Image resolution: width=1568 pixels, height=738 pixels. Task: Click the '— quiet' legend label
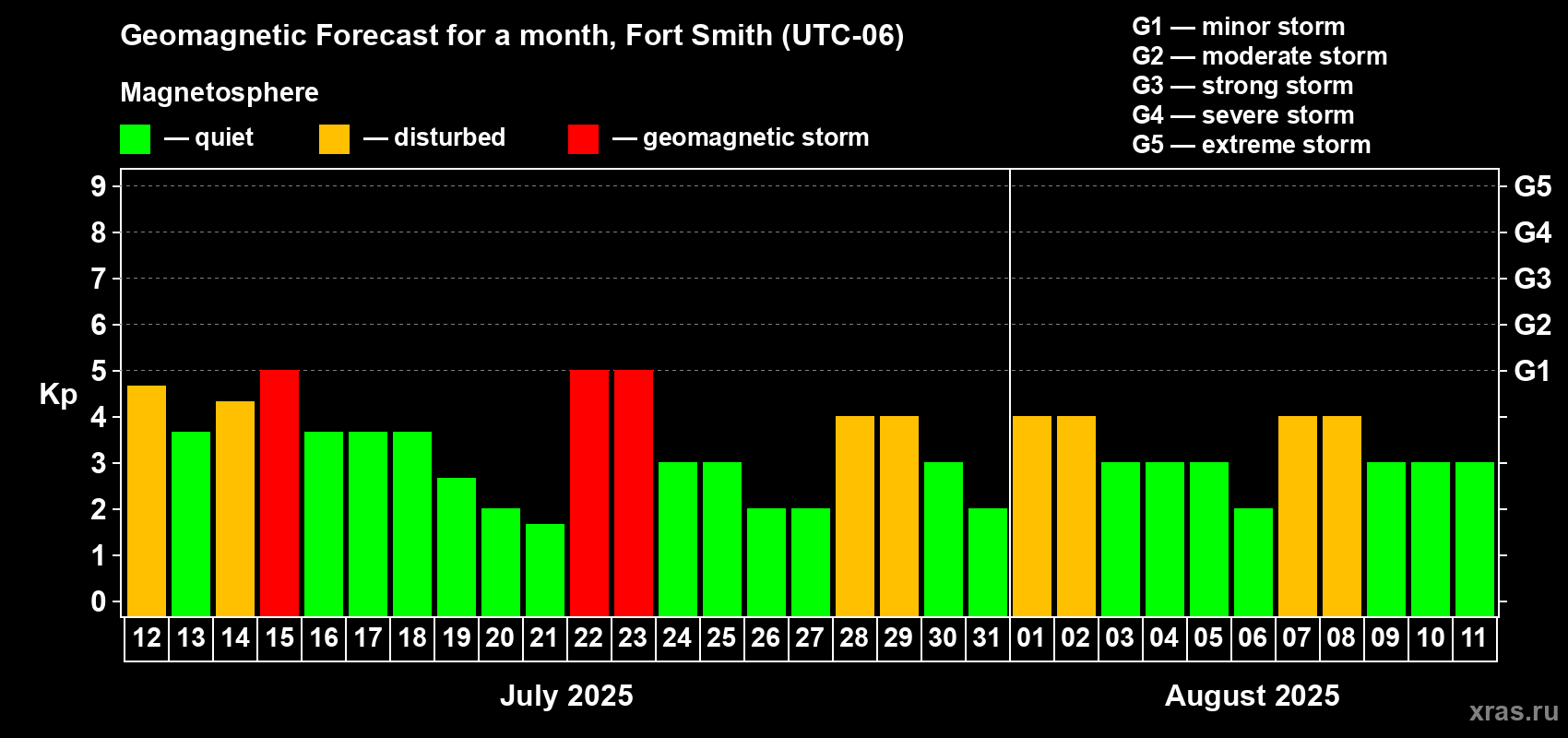click(208, 138)
